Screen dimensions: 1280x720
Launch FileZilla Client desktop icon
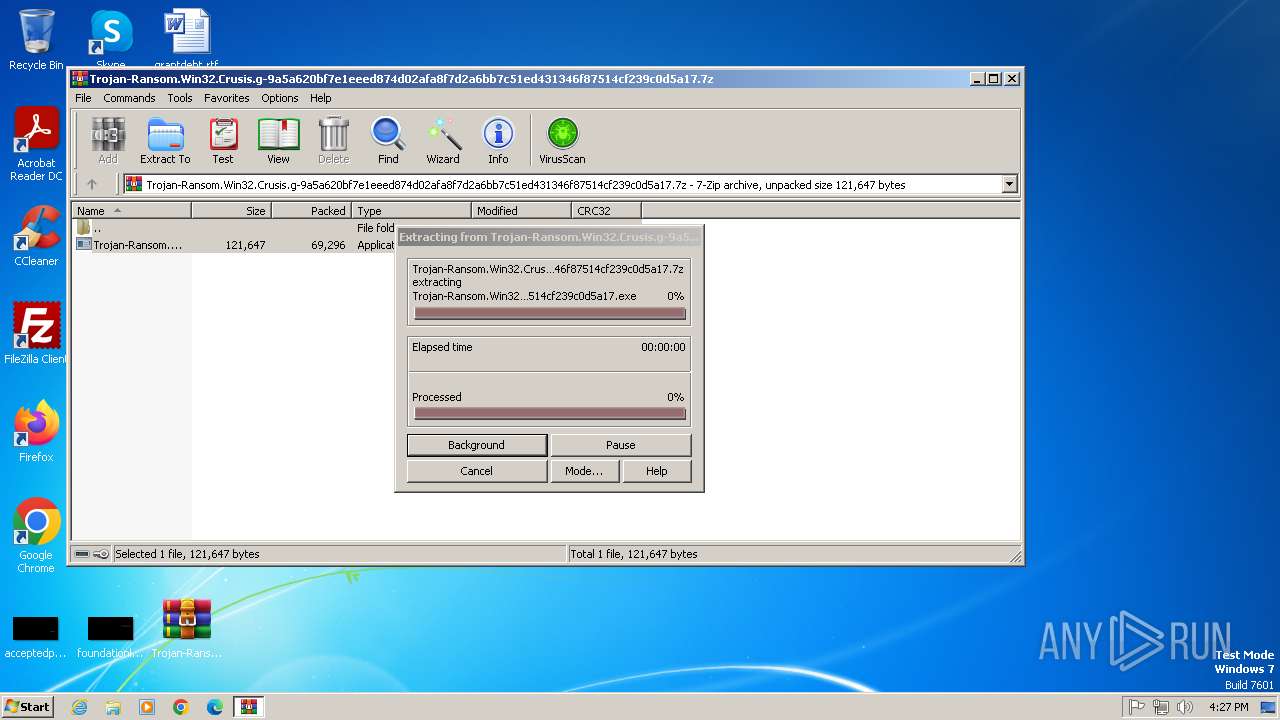[36, 334]
